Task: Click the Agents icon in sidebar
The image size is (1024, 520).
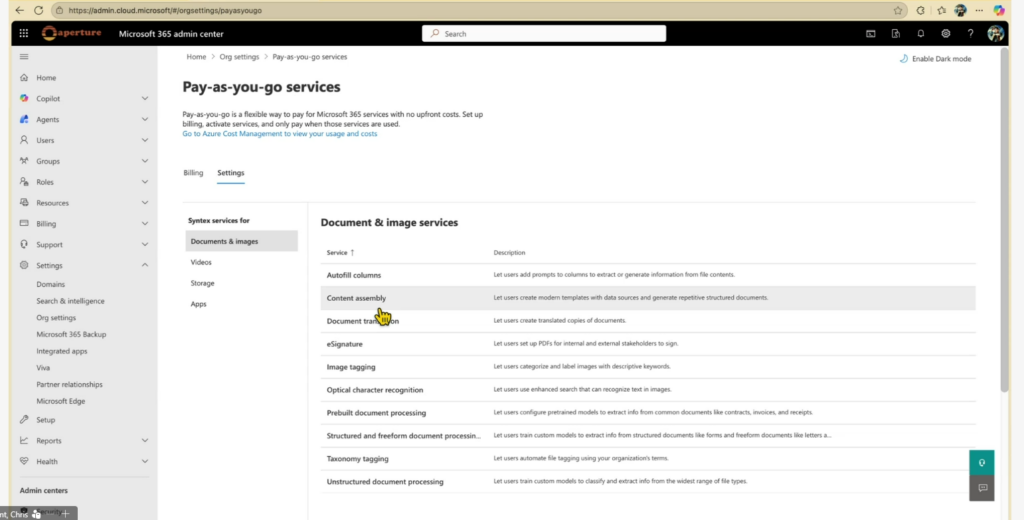Action: click(x=24, y=120)
